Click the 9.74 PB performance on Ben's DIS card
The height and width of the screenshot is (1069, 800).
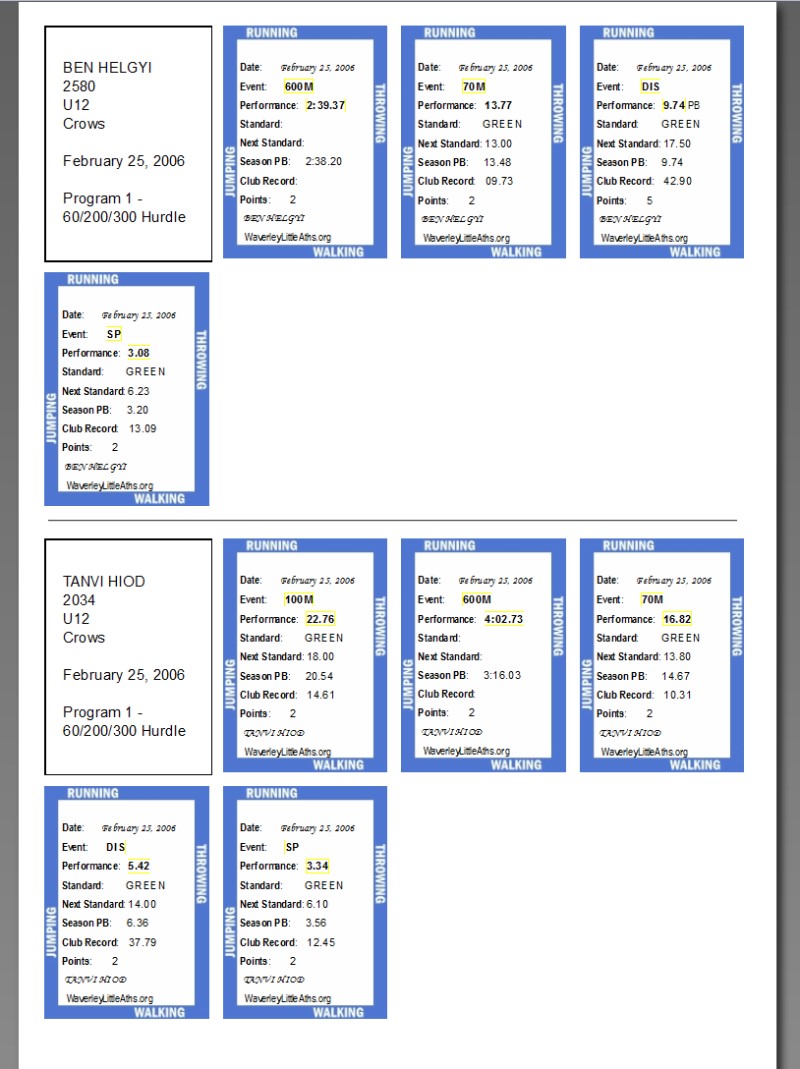tap(674, 105)
